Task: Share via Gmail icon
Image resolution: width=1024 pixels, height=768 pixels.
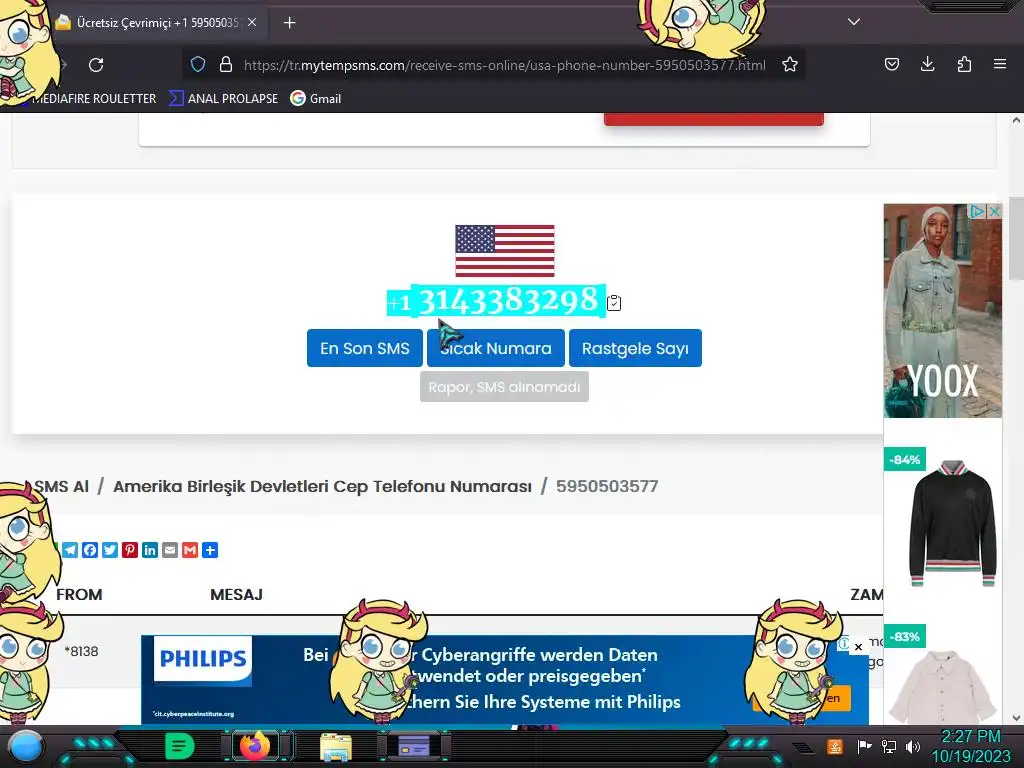Action: 190,550
